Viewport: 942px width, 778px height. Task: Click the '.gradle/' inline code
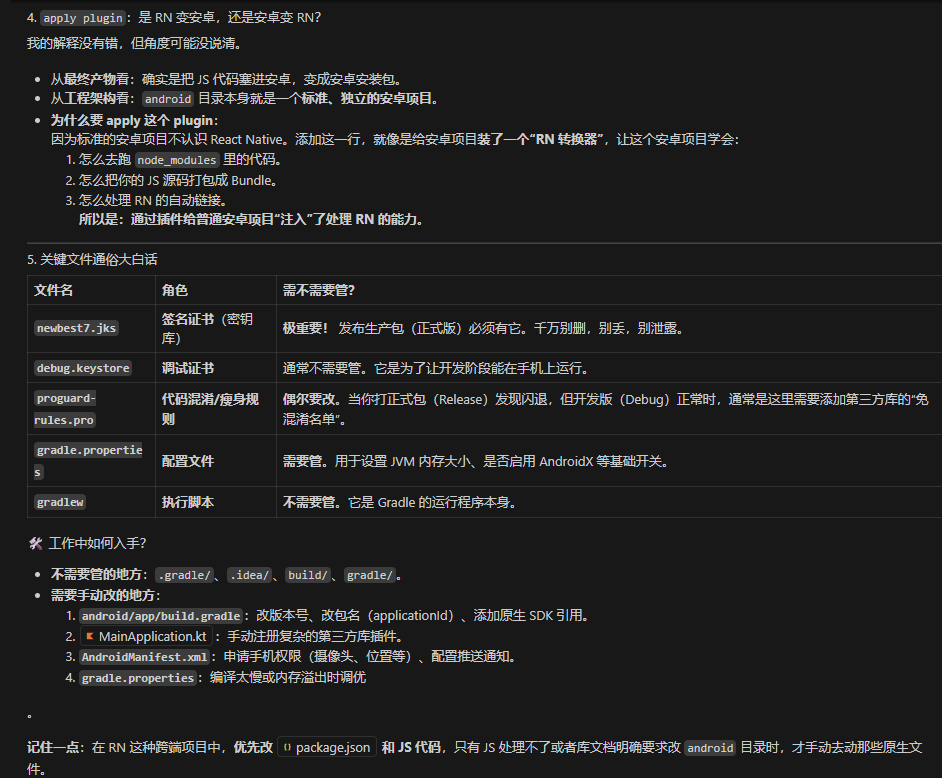coord(184,575)
